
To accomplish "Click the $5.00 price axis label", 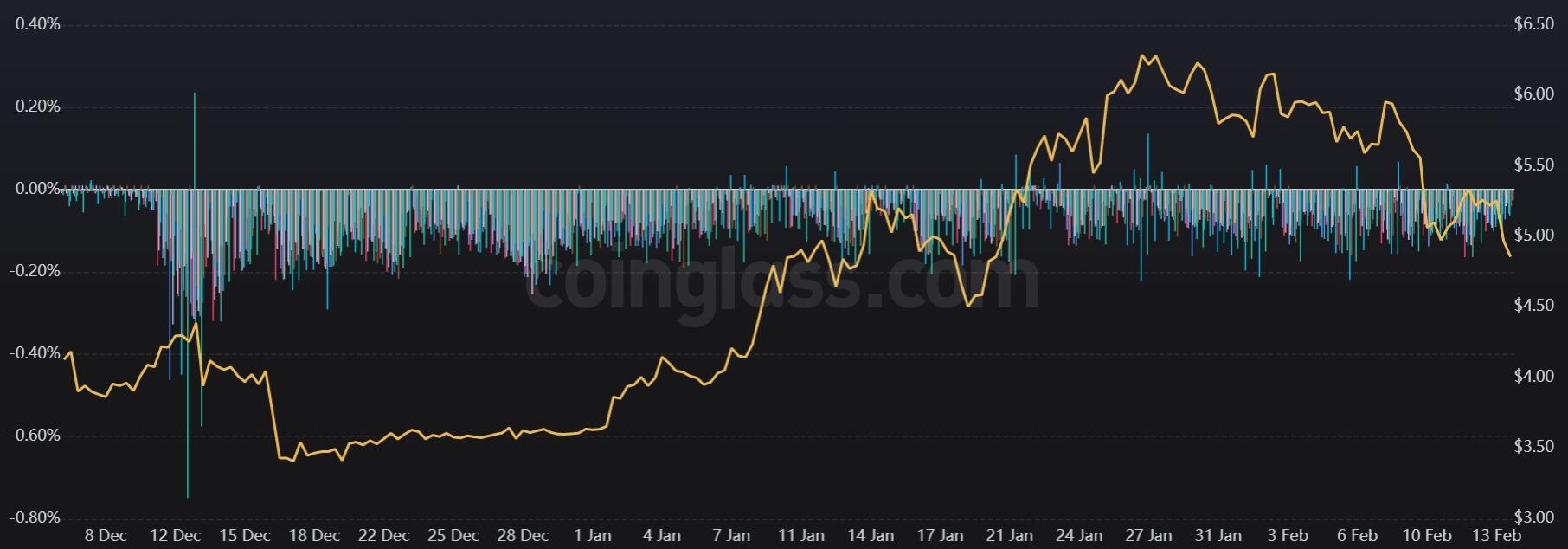I will 1534,236.
